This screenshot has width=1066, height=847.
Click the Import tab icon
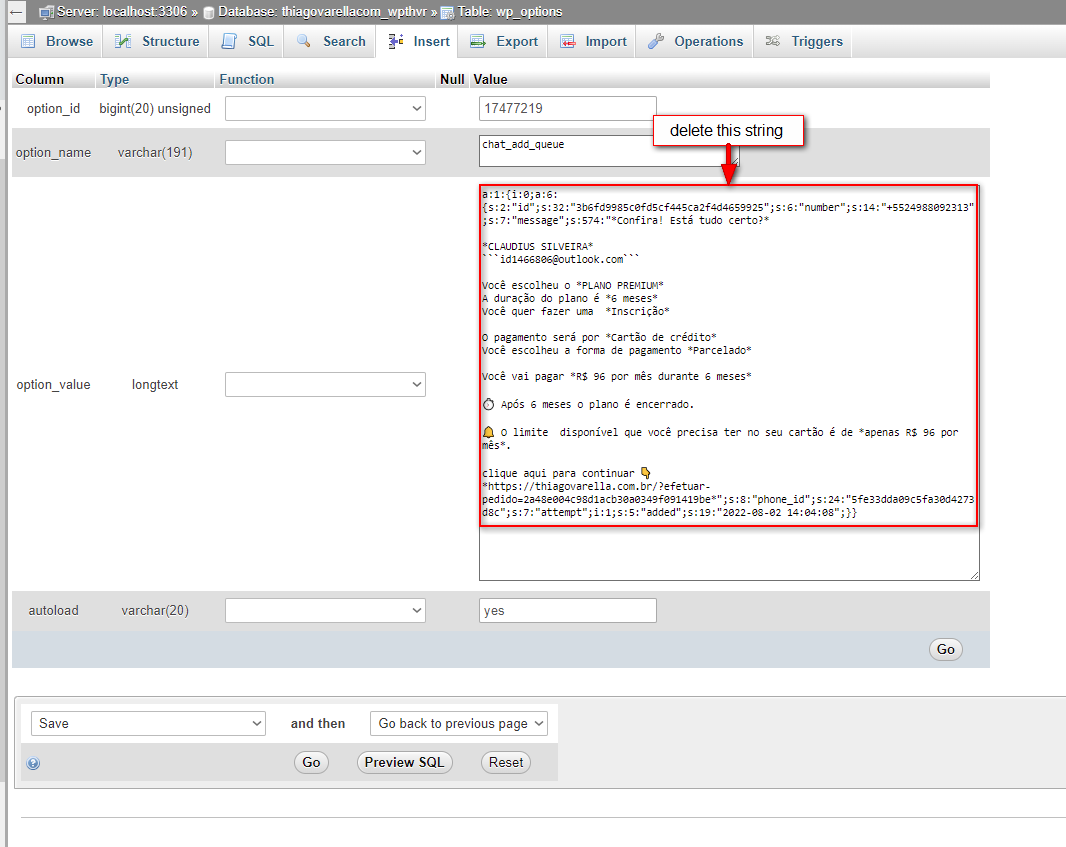[x=568, y=41]
